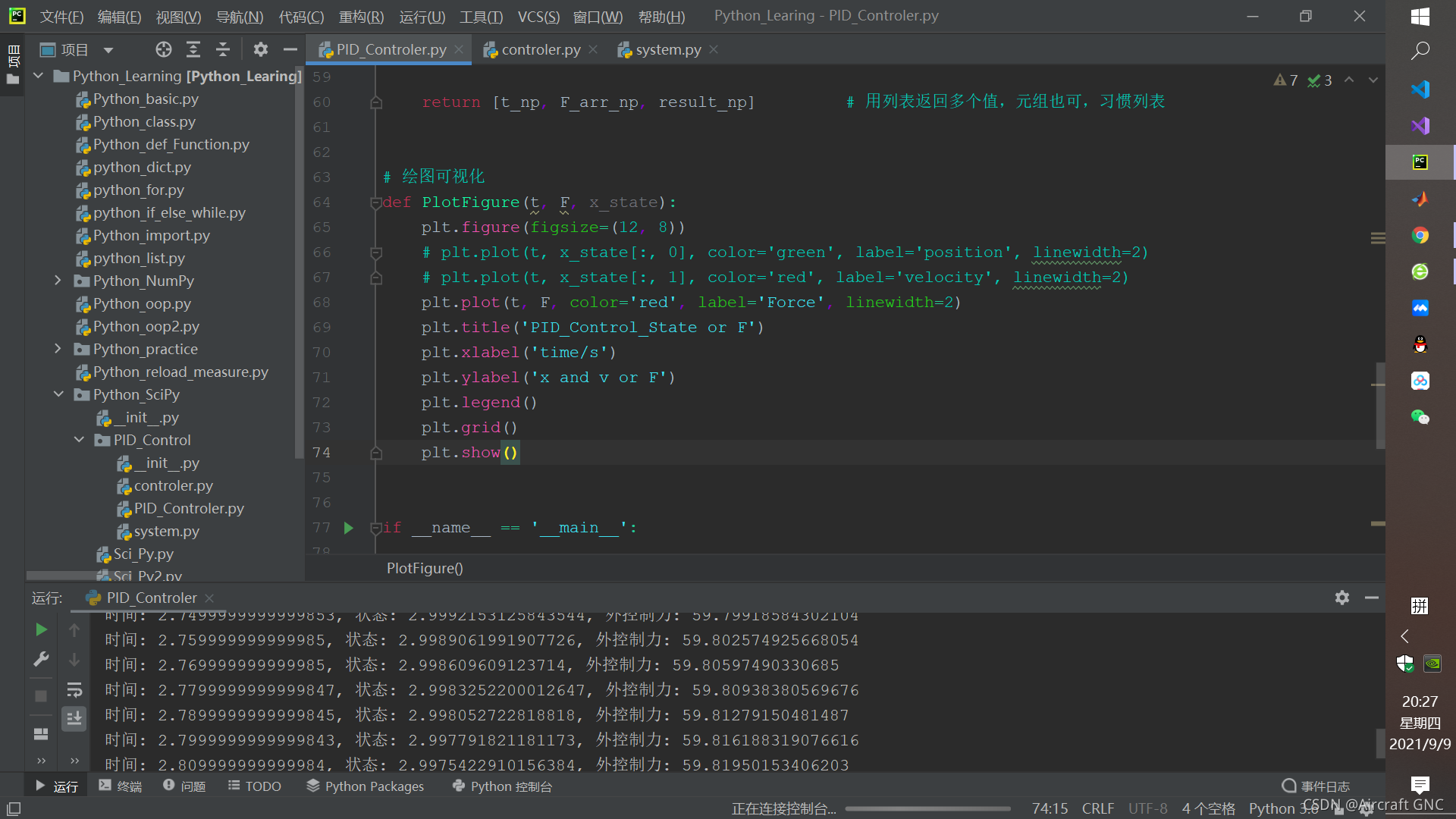The image size is (1456, 819).
Task: Open project panel settings gear
Action: coord(261,50)
